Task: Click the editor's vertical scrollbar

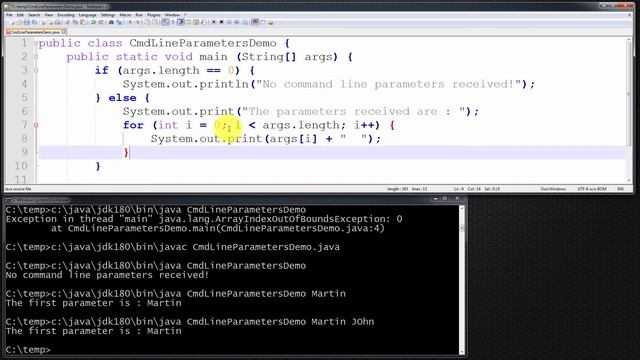Action: (x=629, y=110)
